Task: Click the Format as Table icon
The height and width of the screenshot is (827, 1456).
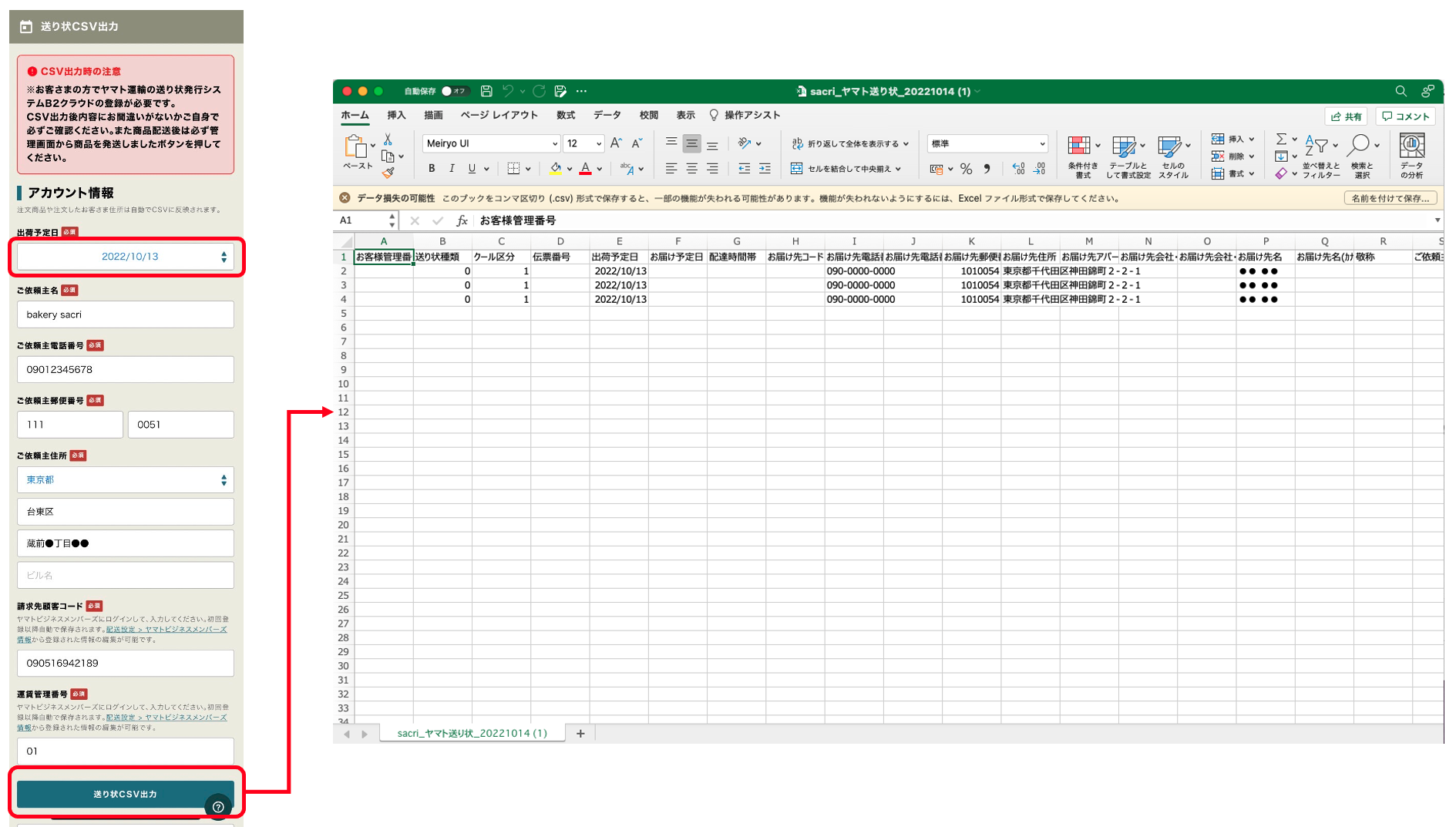Action: pyautogui.click(x=1124, y=146)
